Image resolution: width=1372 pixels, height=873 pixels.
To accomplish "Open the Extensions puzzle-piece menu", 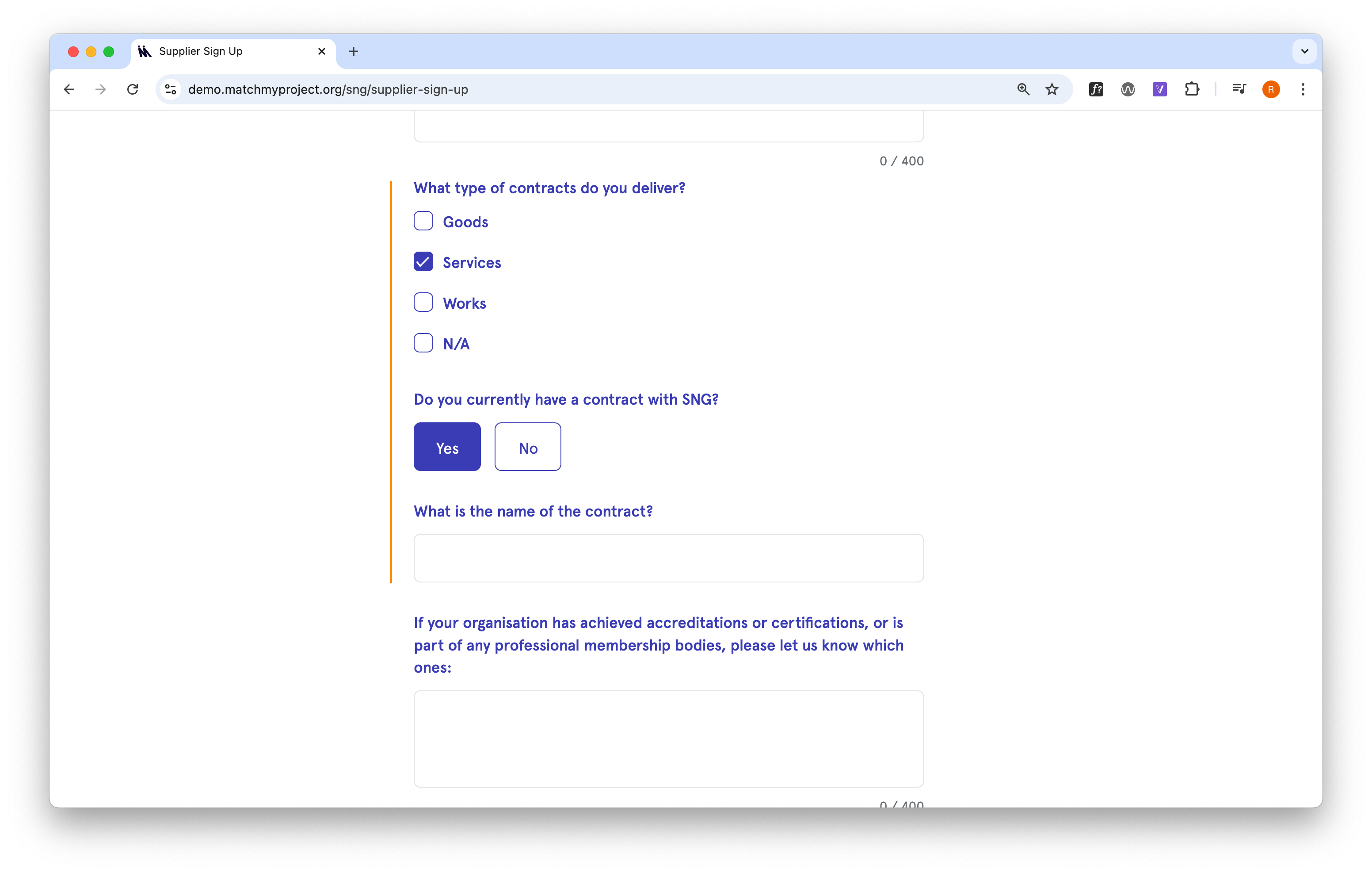I will [x=1191, y=89].
